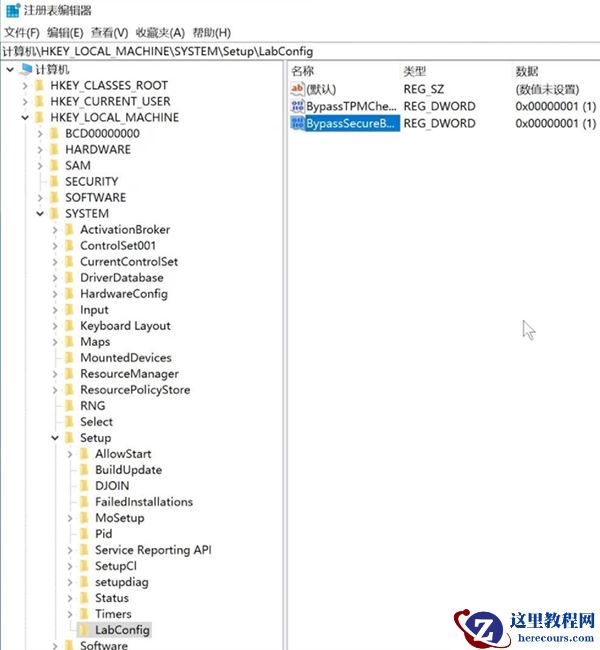
Task: Collapse the SYSTEM key arrow
Action: point(40,214)
